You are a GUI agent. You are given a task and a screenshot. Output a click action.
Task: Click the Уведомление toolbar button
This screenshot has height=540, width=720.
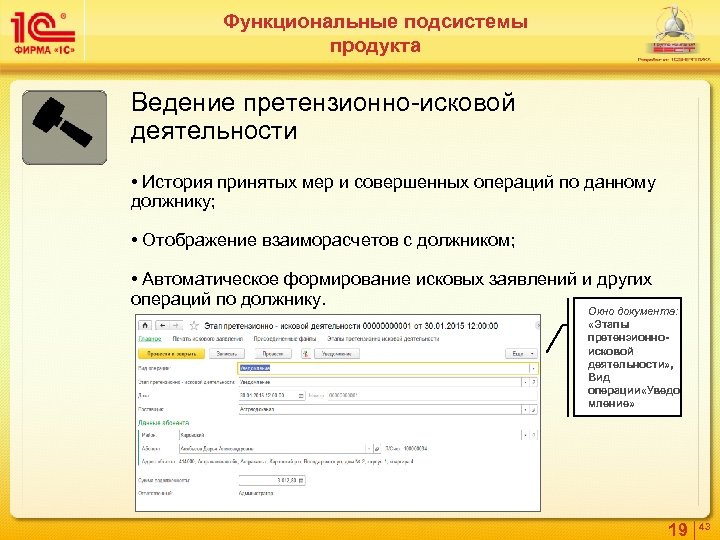point(337,354)
